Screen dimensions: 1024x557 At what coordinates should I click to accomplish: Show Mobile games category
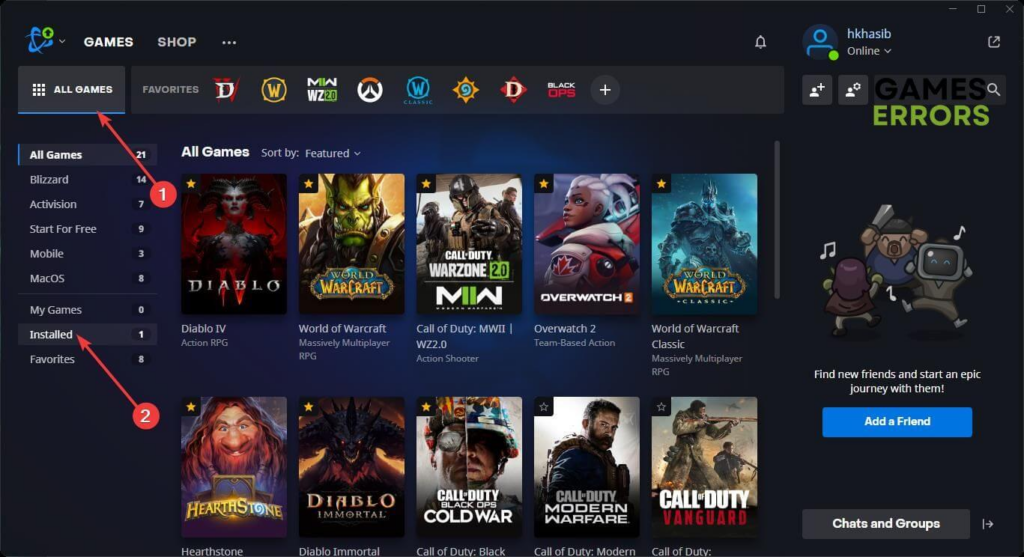tap(88, 254)
